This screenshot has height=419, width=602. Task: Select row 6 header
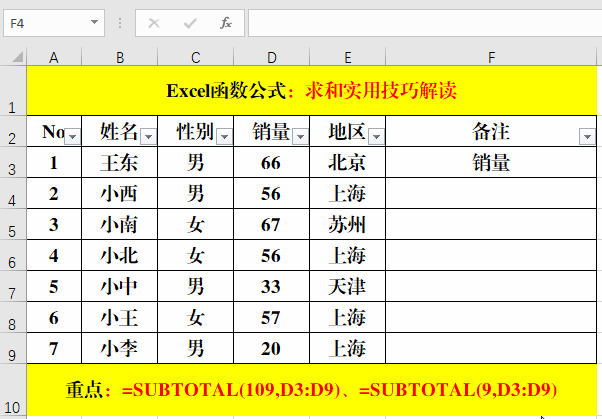[13, 255]
